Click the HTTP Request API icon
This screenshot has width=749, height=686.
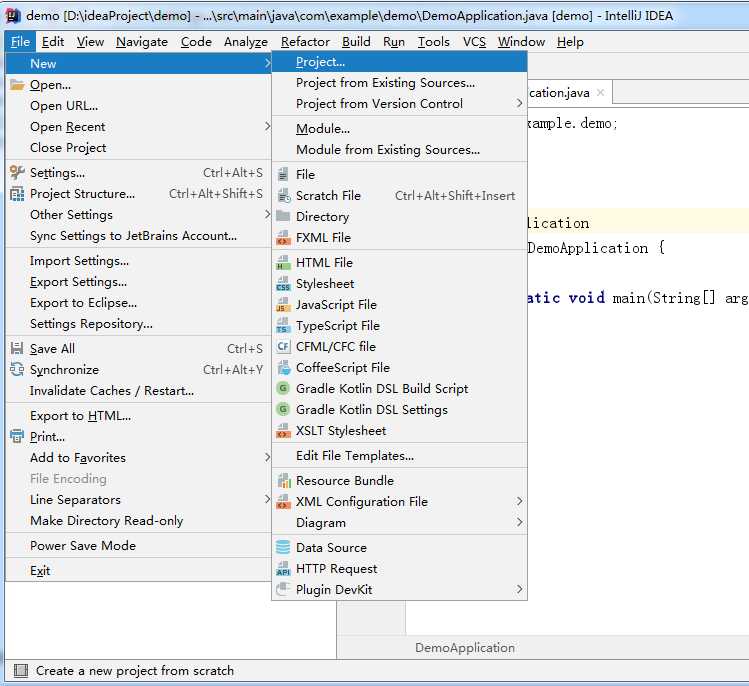[283, 568]
